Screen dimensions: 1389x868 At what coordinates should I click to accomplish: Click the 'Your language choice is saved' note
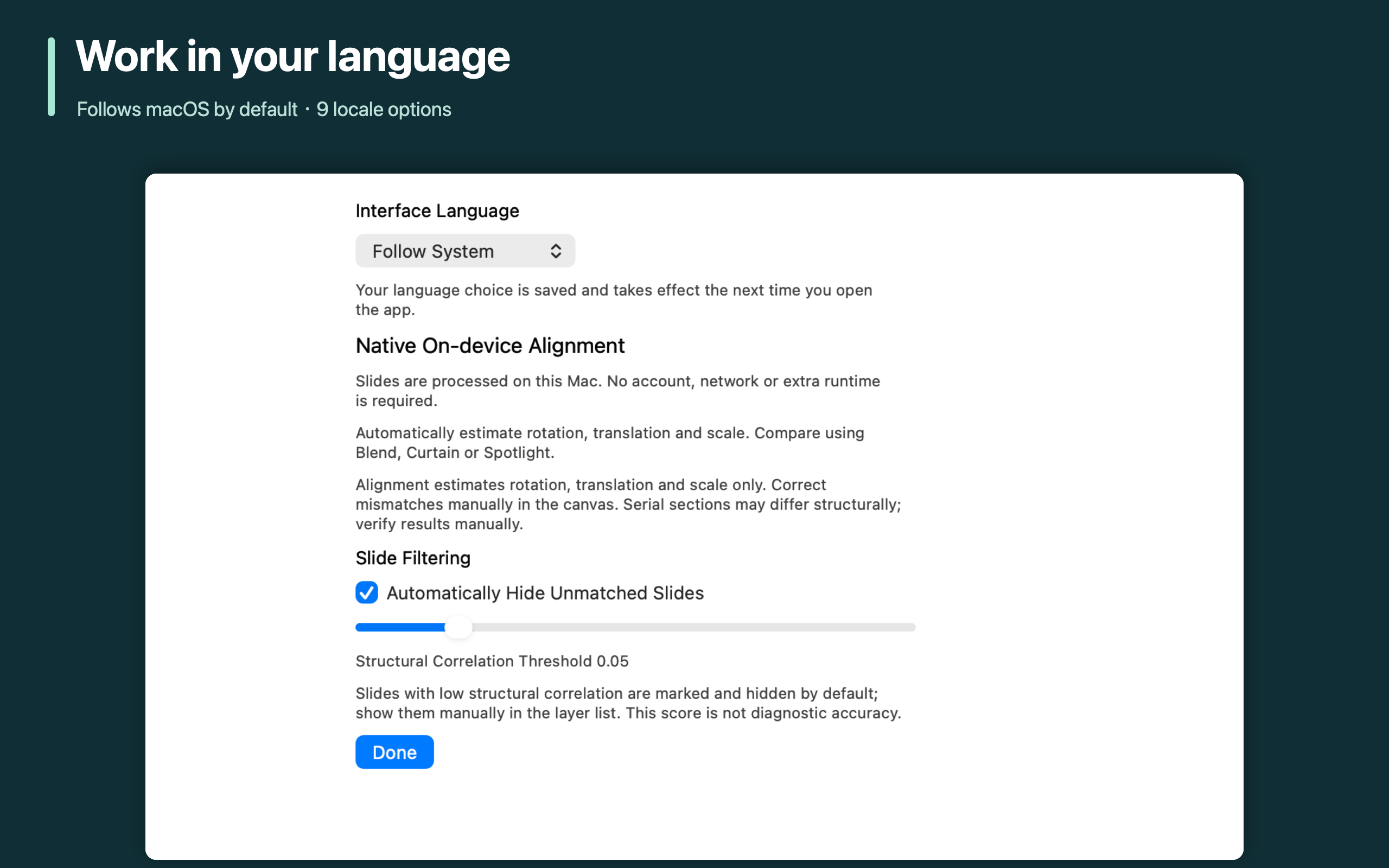(x=614, y=299)
